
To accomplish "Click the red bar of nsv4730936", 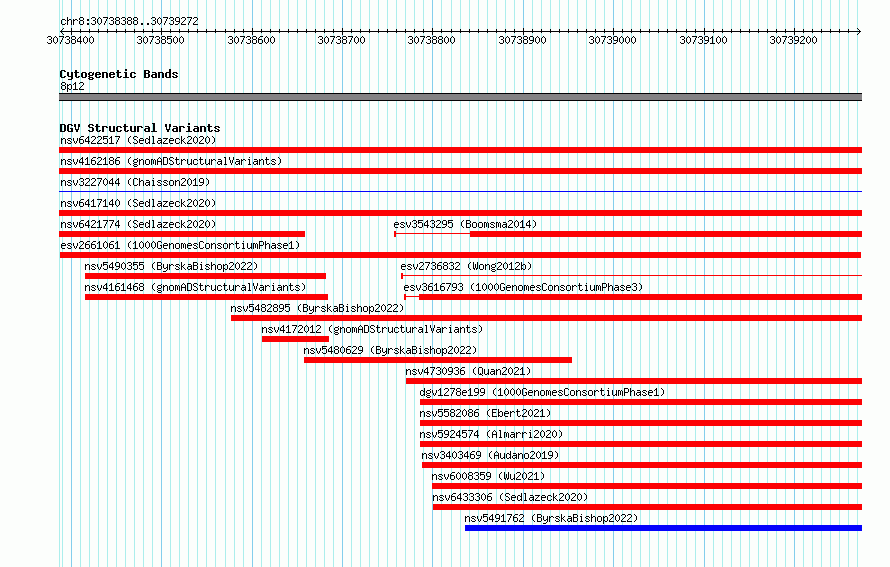I will (633, 381).
